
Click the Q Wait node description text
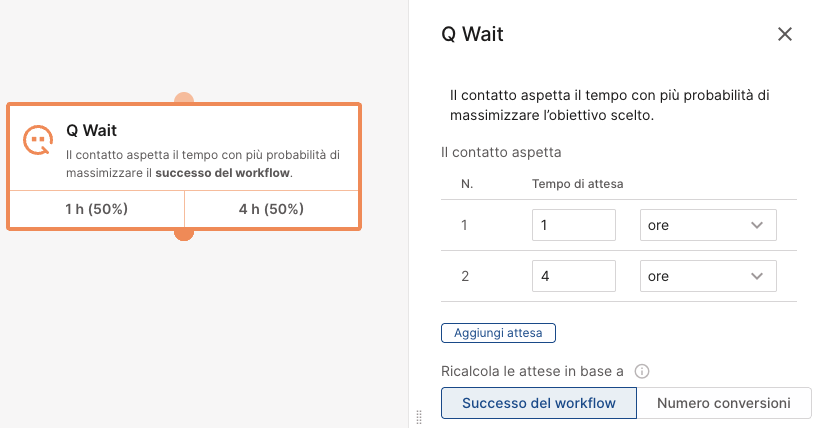203,164
